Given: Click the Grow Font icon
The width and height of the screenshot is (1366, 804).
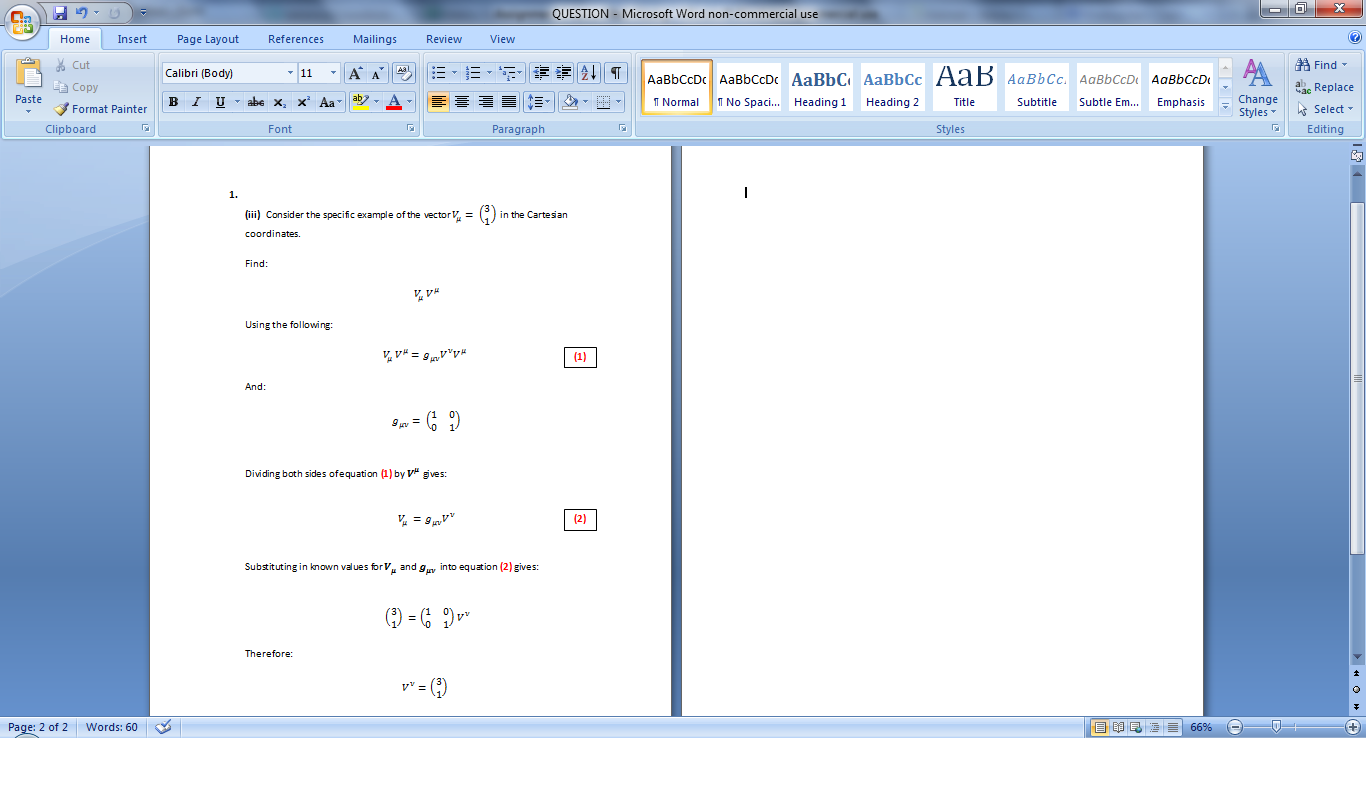Looking at the screenshot, I should [x=355, y=73].
